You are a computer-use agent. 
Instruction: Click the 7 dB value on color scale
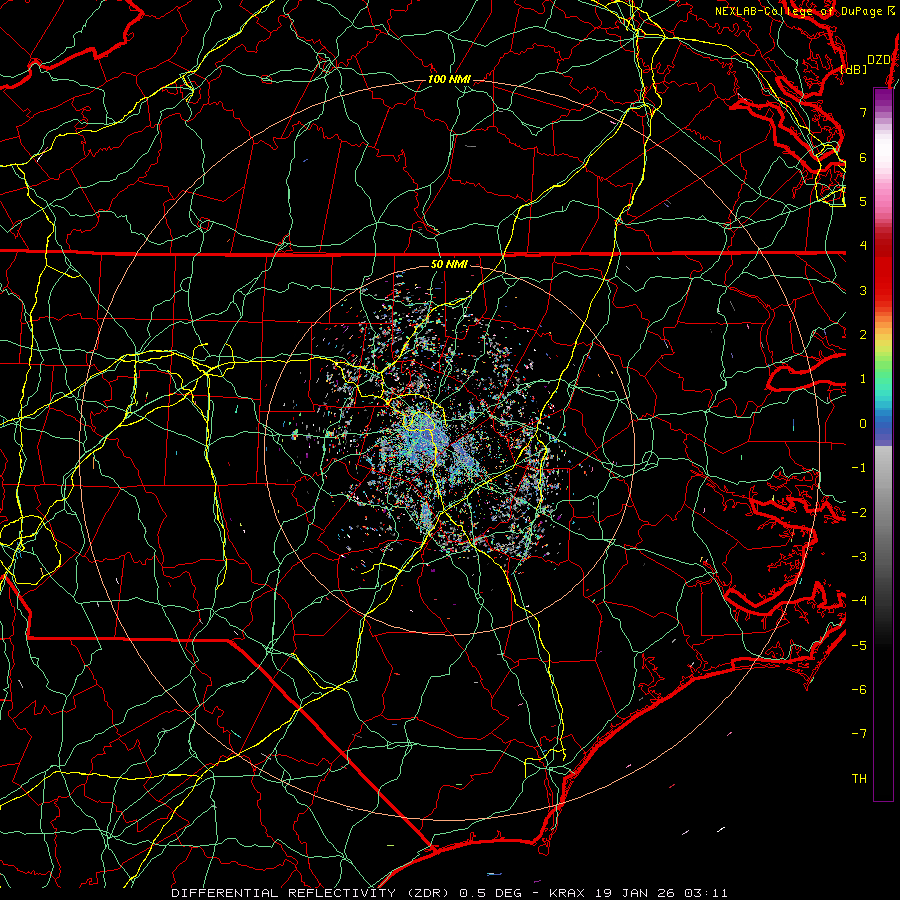(x=863, y=112)
